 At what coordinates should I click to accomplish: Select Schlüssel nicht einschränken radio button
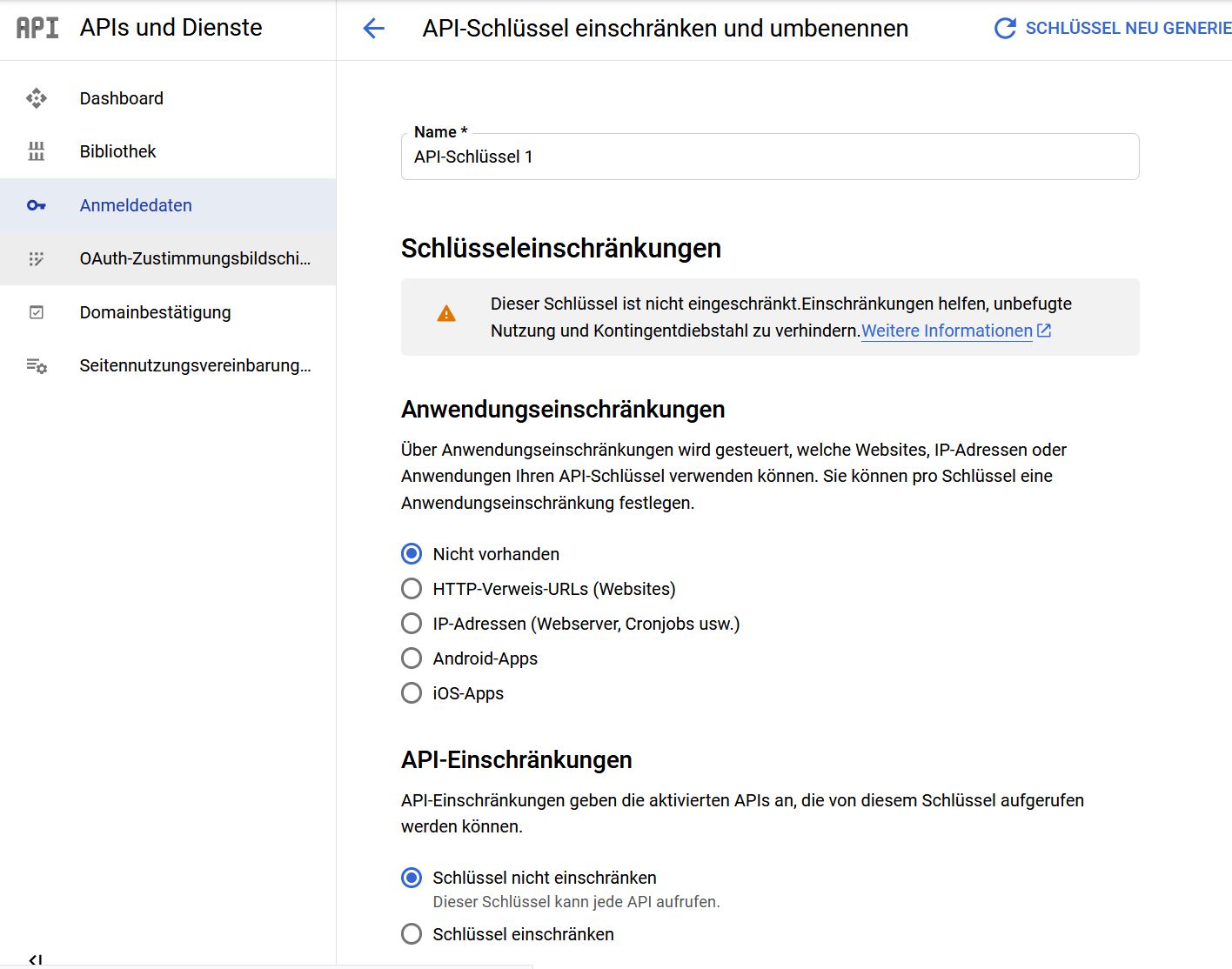412,878
